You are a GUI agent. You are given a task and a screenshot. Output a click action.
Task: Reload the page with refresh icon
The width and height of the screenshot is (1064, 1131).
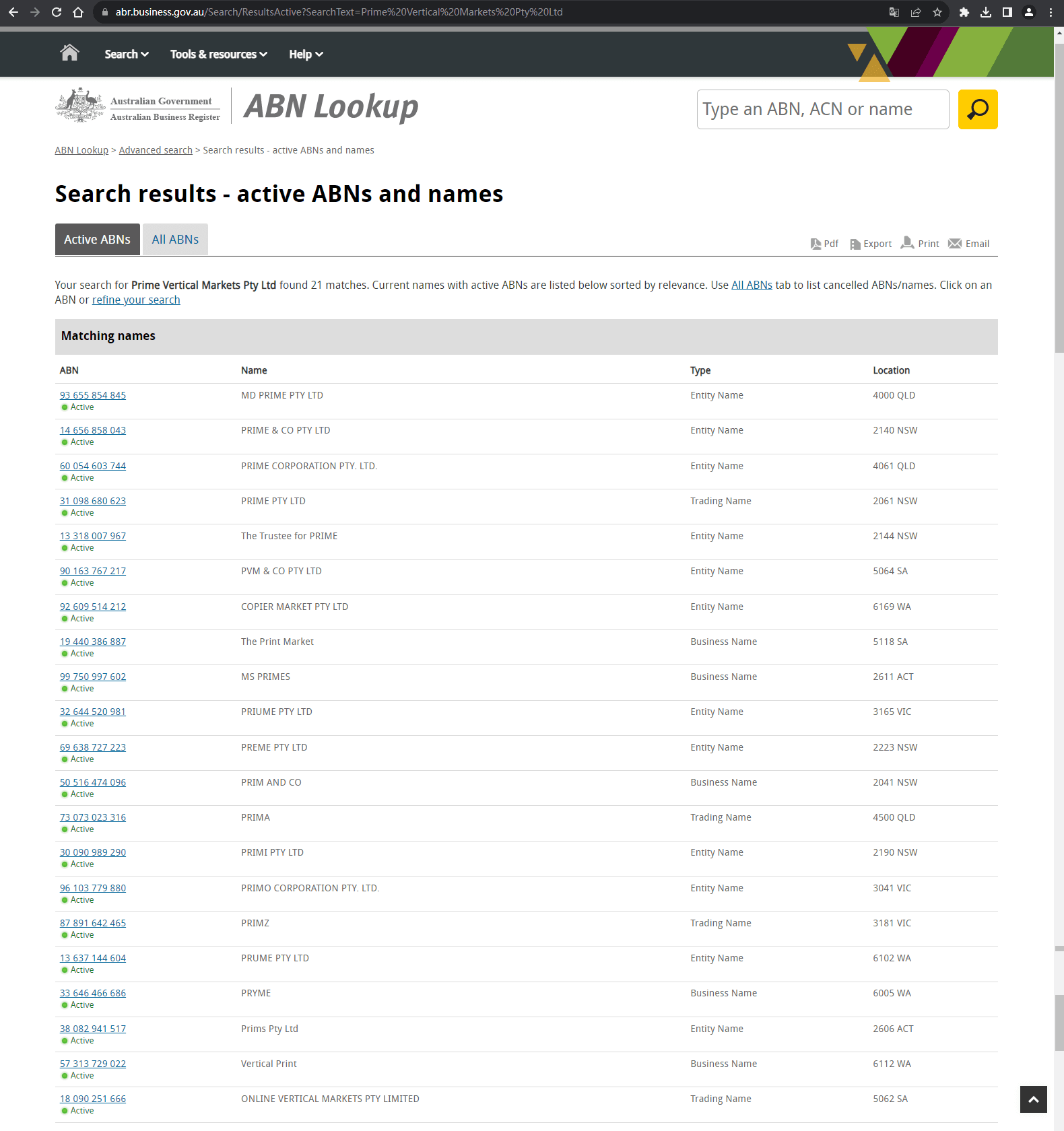coord(57,12)
